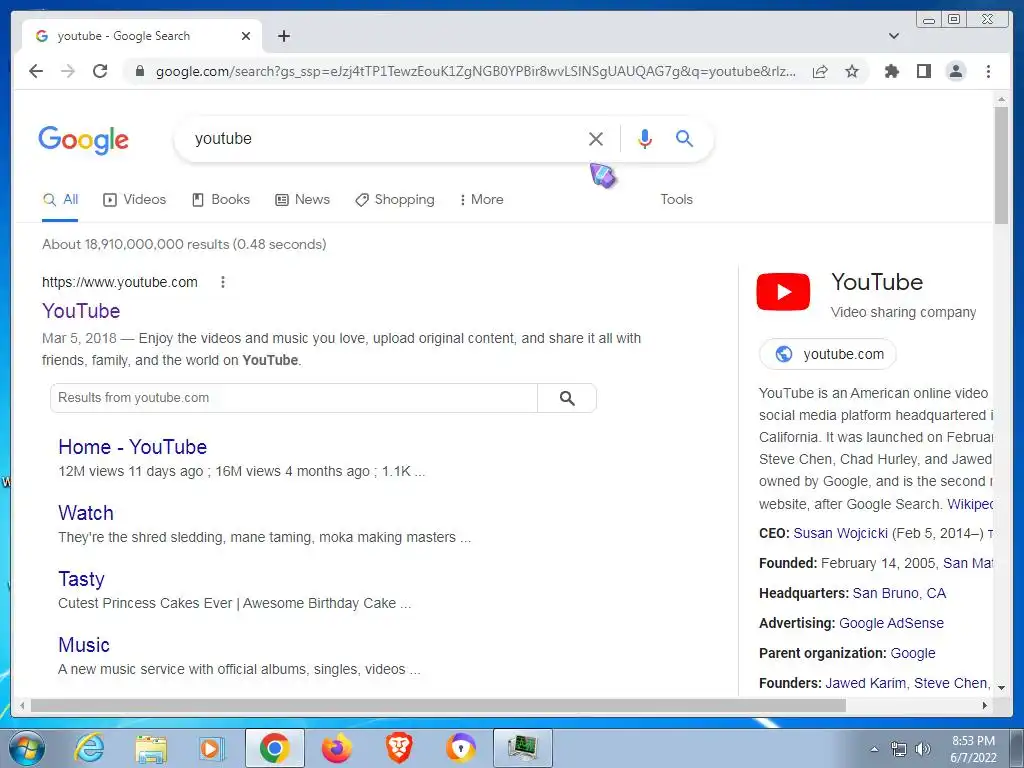Click the Results from youtube.com field
1024x768 pixels.
tap(294, 398)
